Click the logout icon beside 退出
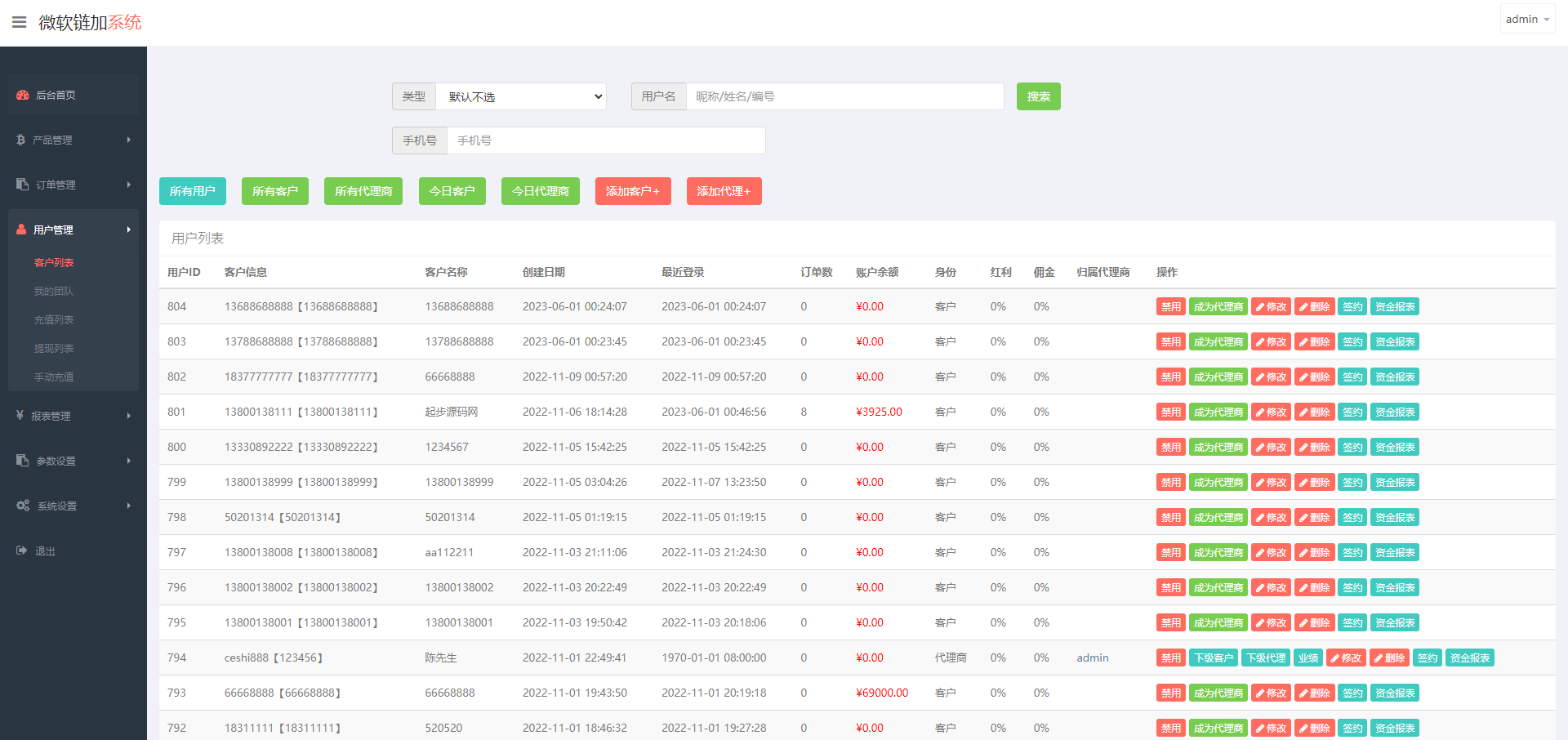Image resolution: width=1568 pixels, height=740 pixels. click(x=22, y=551)
